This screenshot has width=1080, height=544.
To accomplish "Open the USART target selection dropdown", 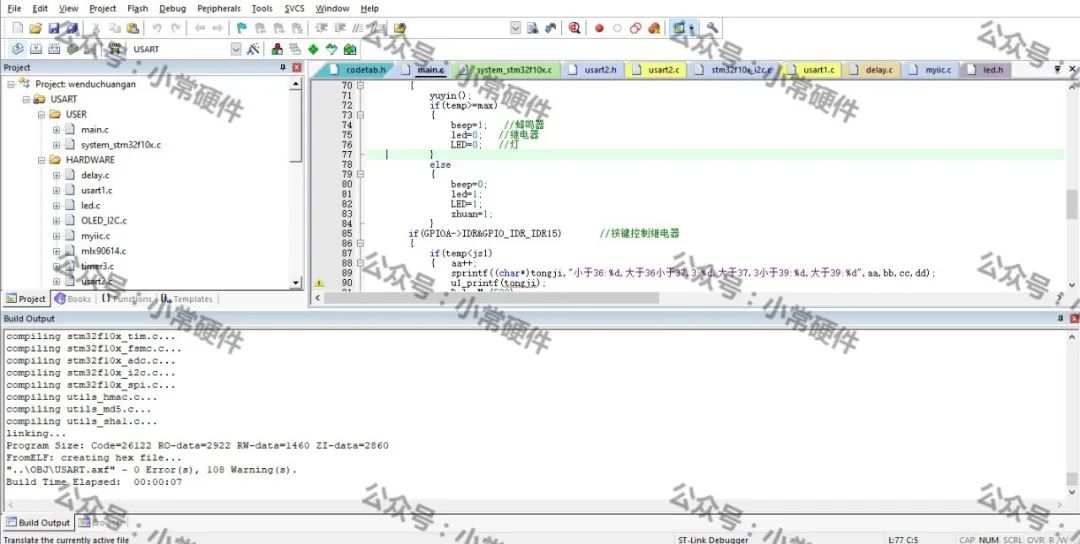I will [236, 49].
